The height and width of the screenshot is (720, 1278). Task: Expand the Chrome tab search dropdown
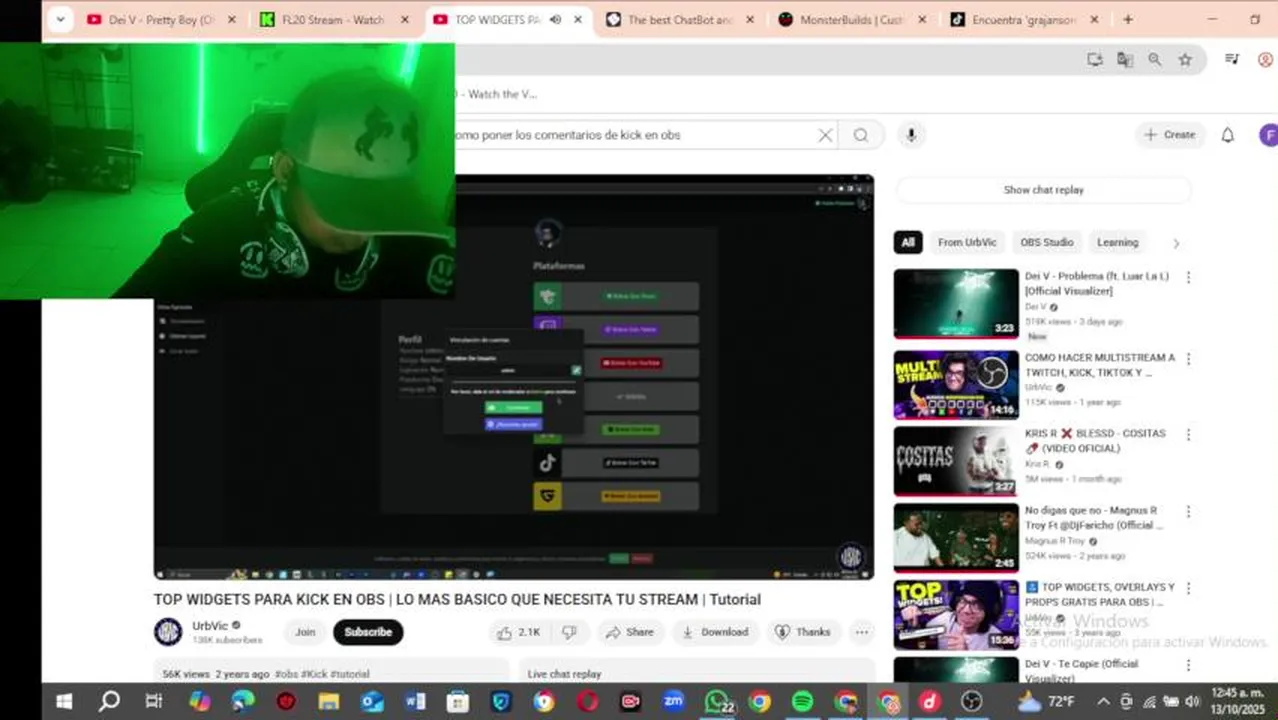pos(60,19)
